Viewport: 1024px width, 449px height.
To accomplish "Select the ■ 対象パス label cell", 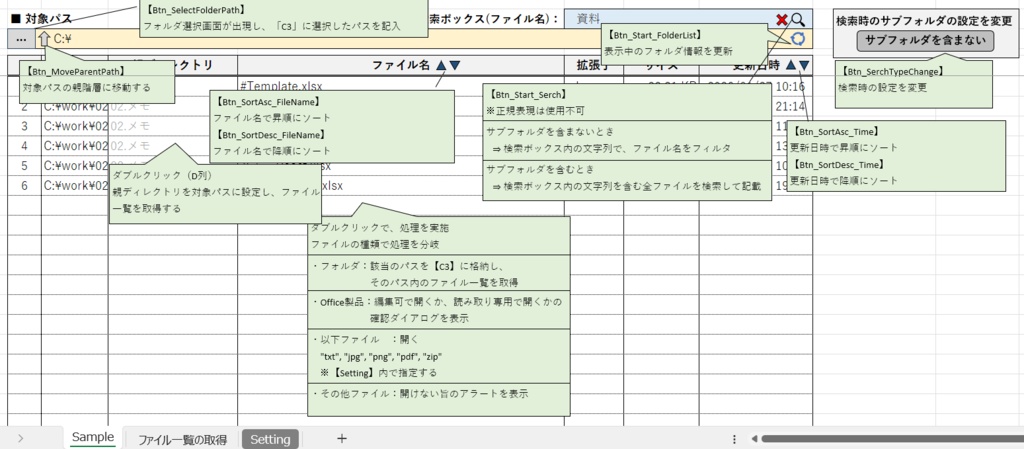I will pos(42,20).
